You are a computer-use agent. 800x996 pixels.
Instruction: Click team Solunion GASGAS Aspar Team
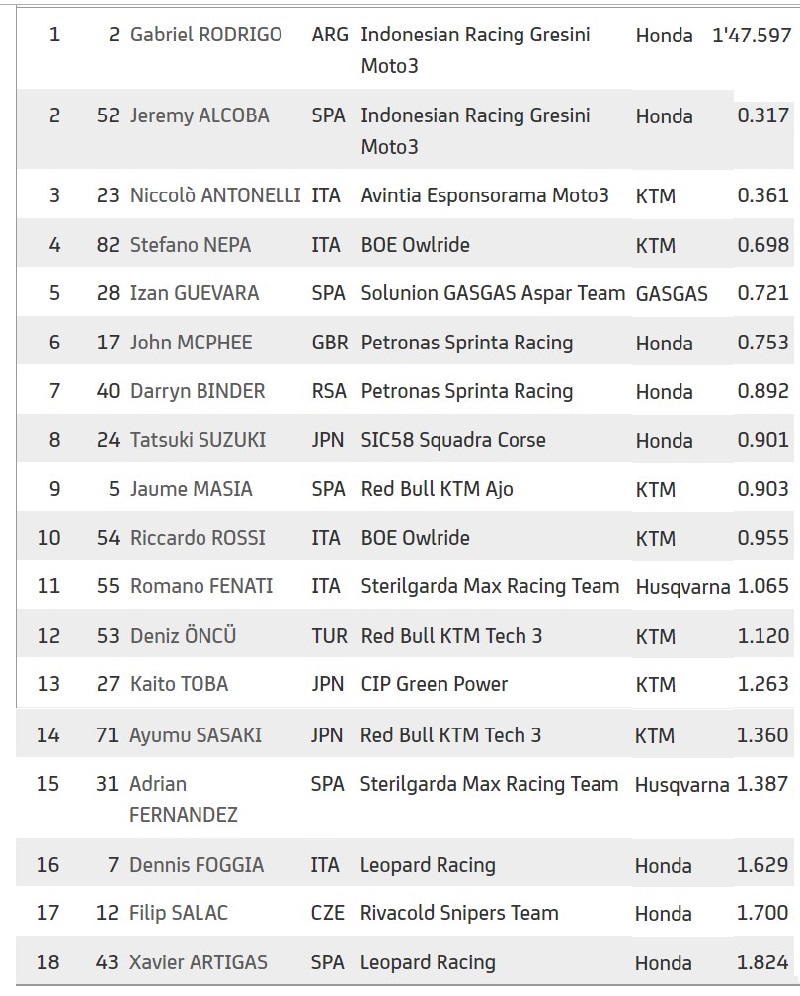pos(492,293)
